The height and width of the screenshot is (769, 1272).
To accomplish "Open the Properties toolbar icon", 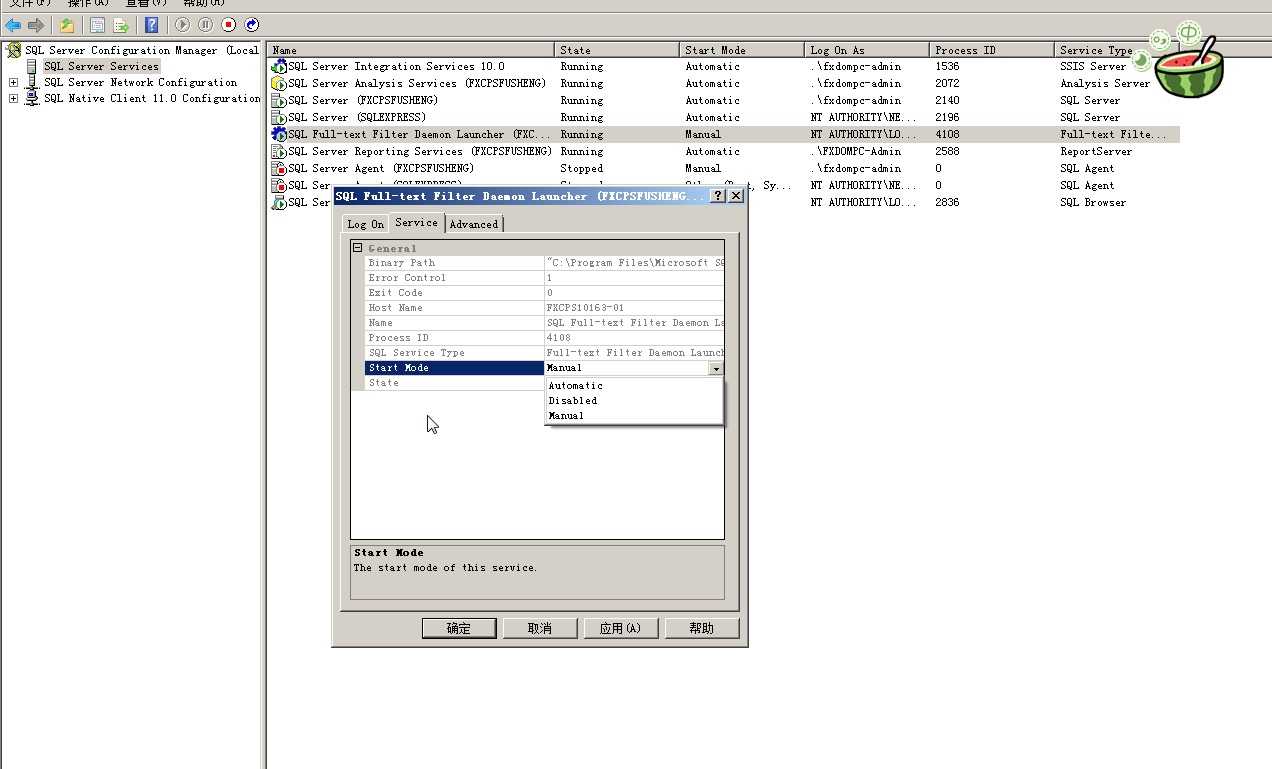I will (x=97, y=25).
